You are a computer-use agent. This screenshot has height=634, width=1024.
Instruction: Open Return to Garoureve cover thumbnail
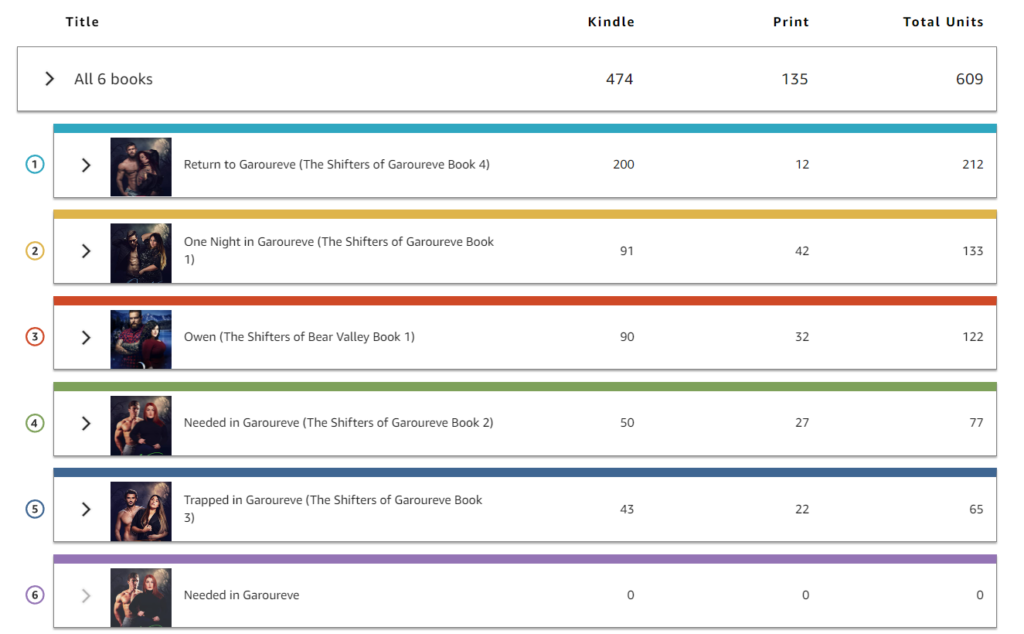point(141,166)
